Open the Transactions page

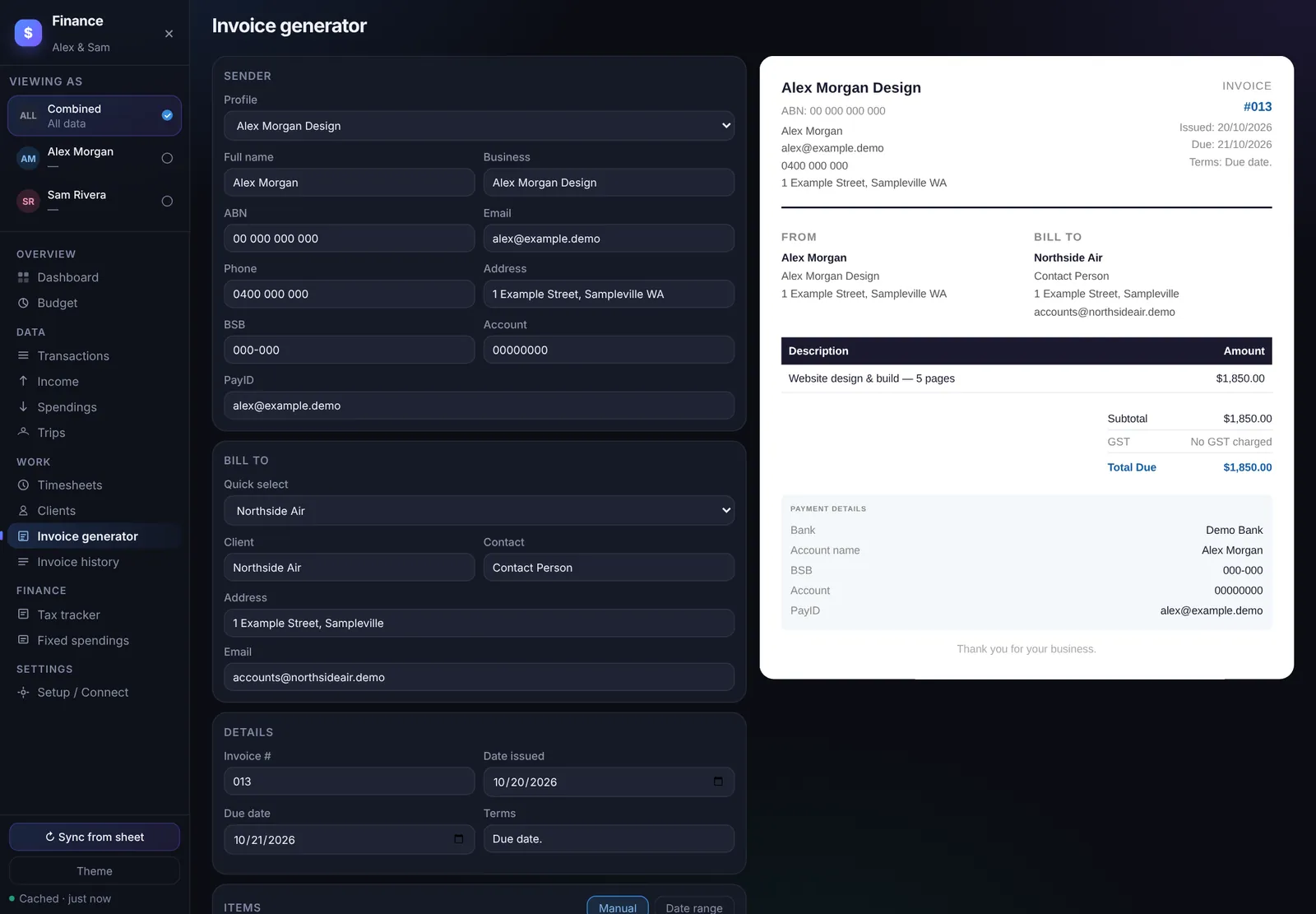tap(95, 355)
